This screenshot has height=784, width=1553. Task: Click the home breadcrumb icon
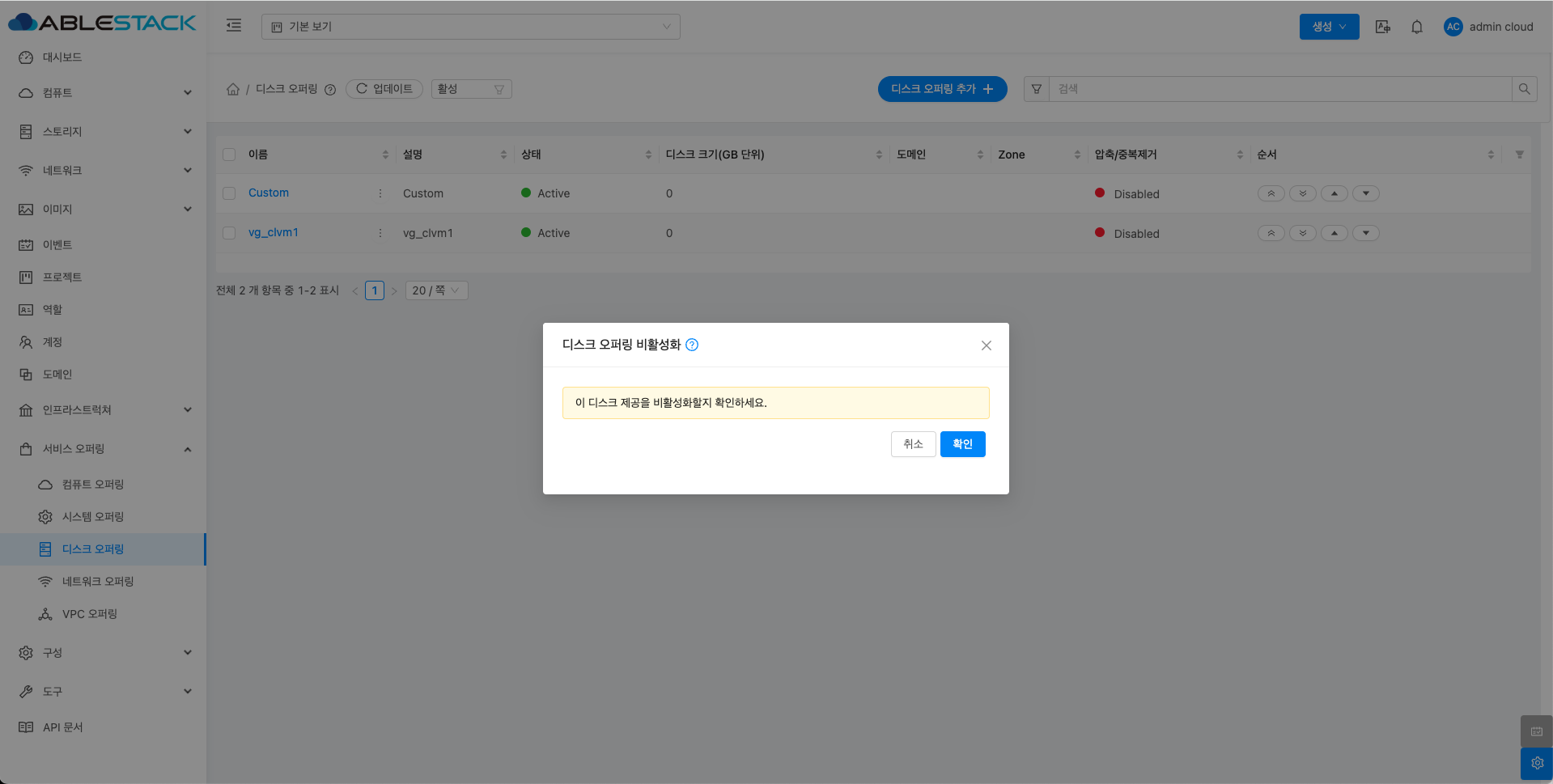(233, 89)
